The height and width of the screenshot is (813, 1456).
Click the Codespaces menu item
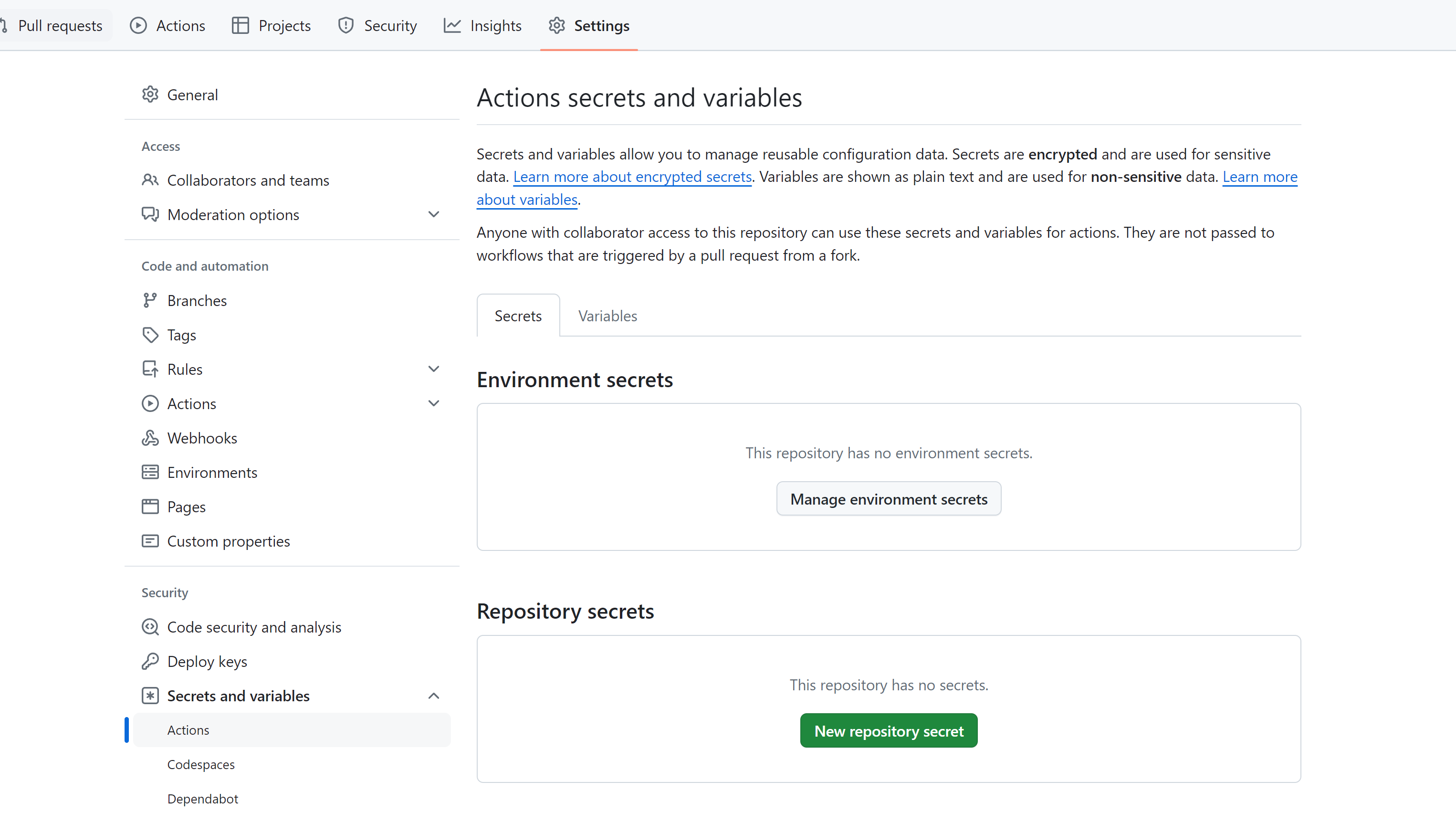coord(201,764)
